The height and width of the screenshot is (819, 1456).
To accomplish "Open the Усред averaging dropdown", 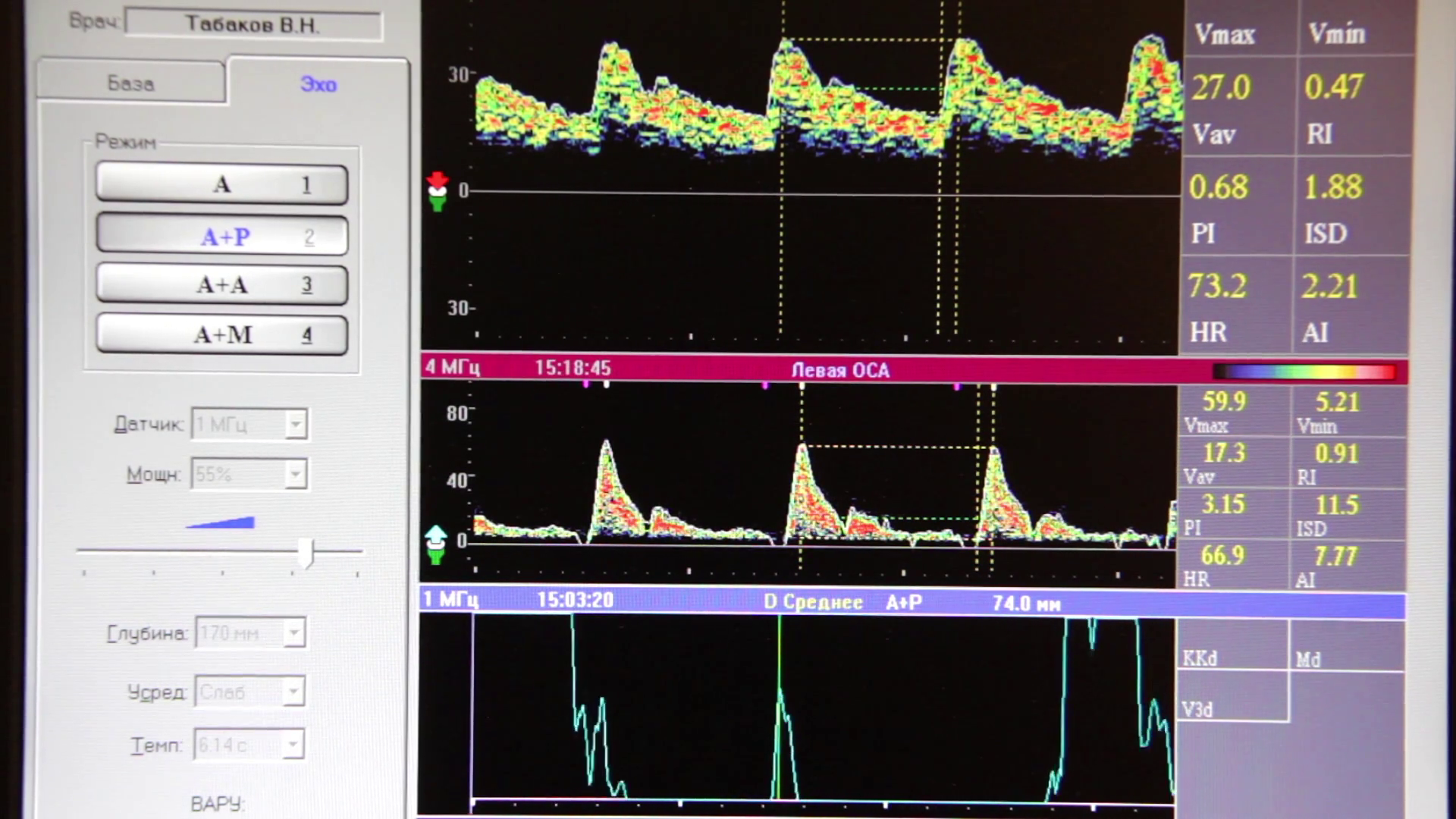I will [293, 692].
